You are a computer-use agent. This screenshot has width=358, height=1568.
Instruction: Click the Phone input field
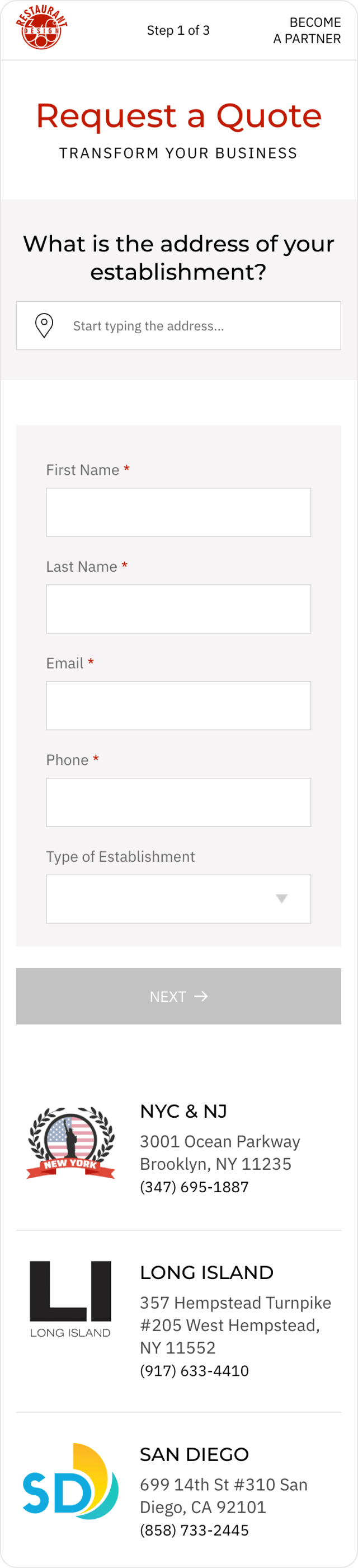[178, 802]
